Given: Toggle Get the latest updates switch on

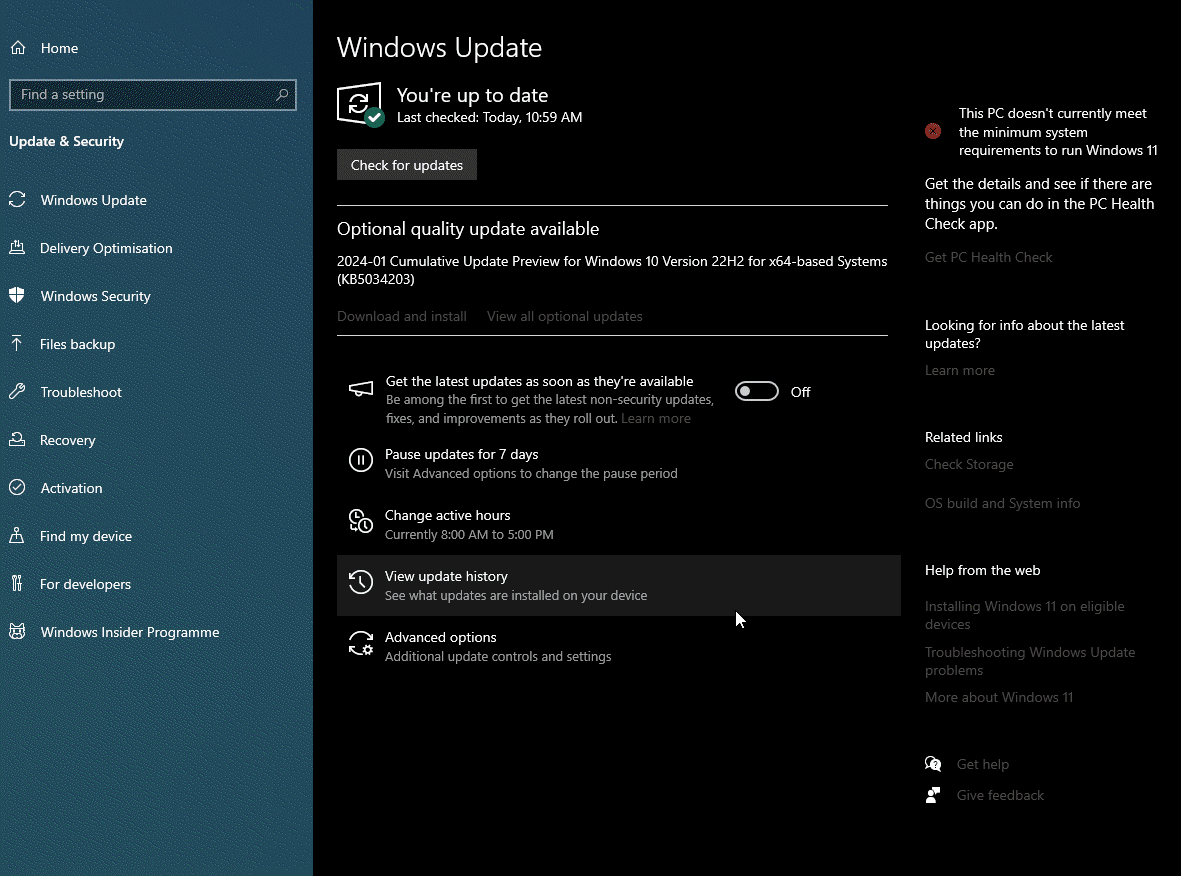Looking at the screenshot, I should click(757, 392).
